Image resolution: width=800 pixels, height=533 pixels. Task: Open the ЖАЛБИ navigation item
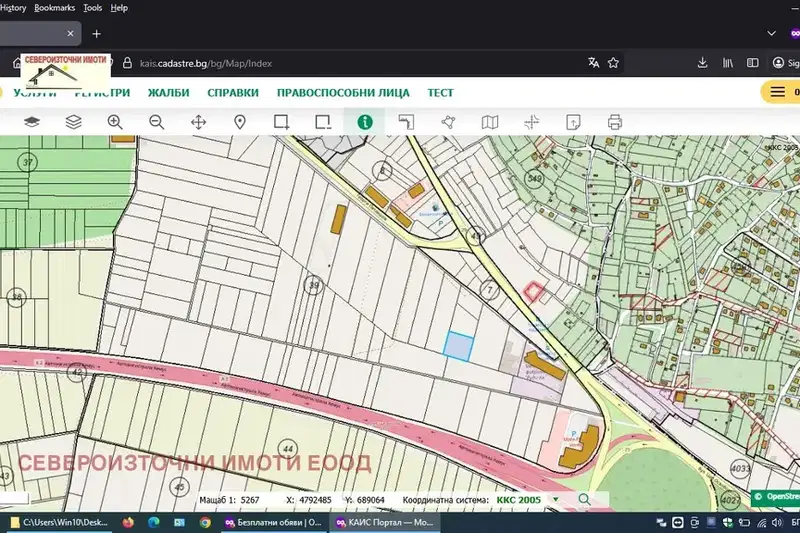(x=168, y=93)
